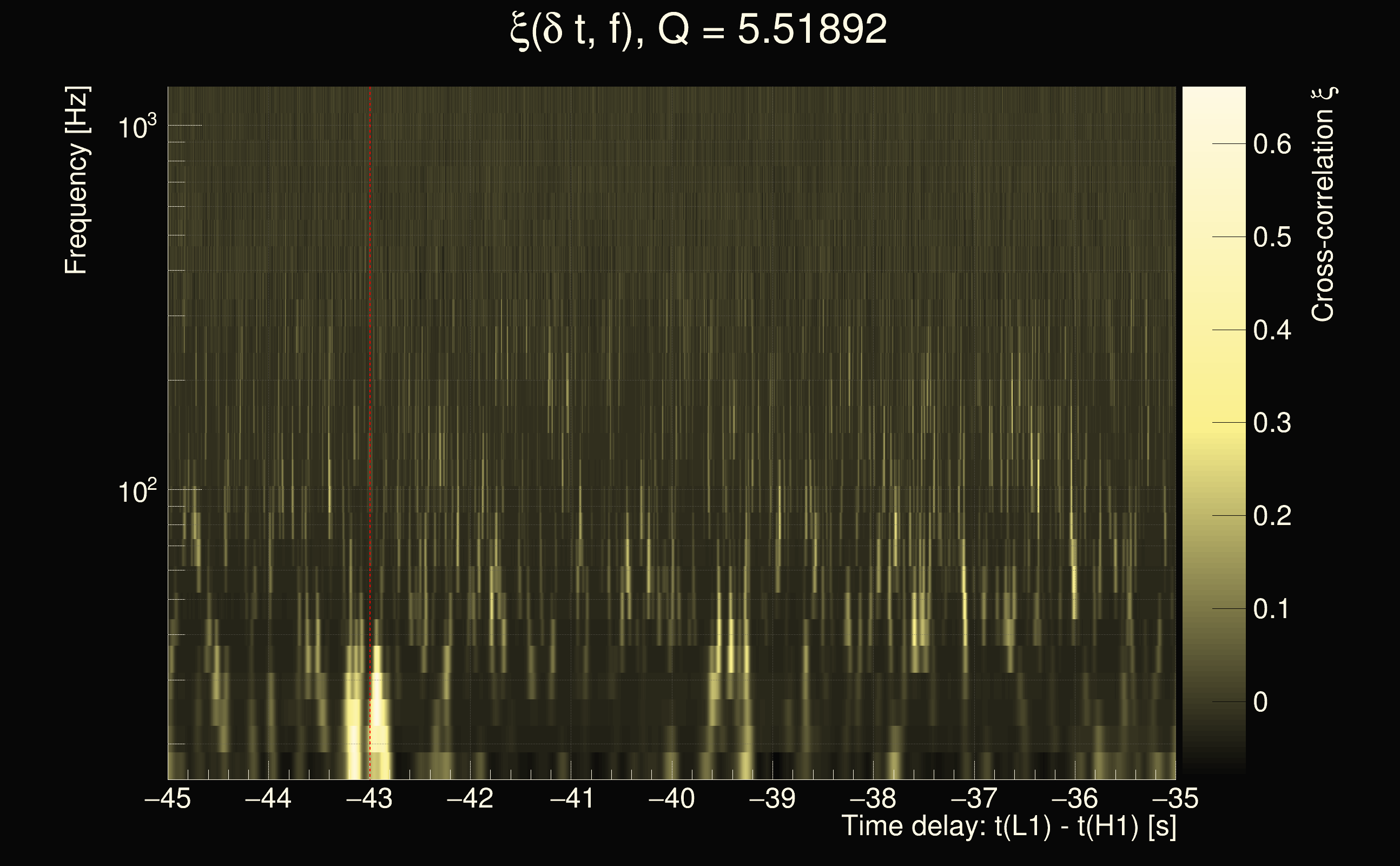The image size is (1400, 866).
Task: Click the -35 time axis tick label
Action: (x=1175, y=798)
